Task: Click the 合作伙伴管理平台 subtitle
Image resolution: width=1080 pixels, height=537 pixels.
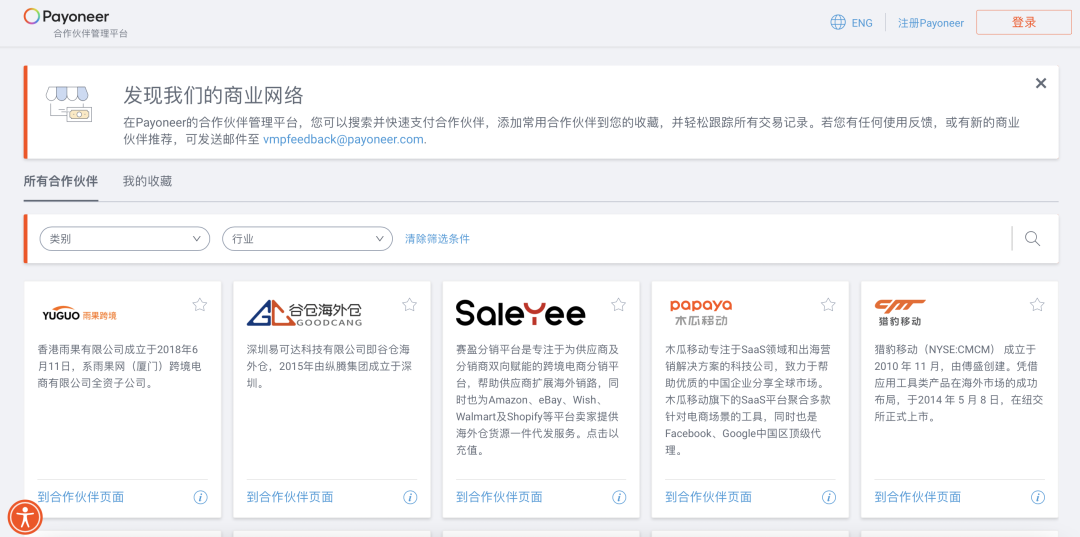Action: (90, 34)
